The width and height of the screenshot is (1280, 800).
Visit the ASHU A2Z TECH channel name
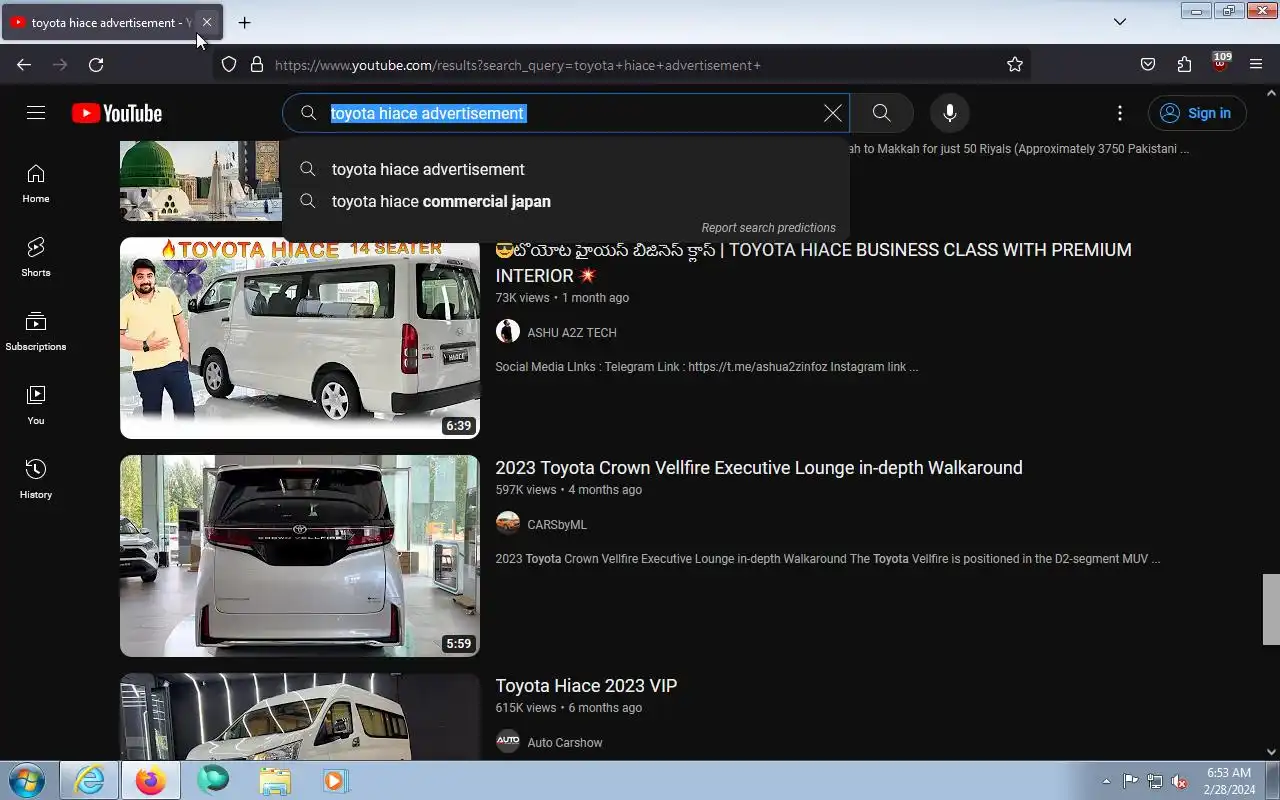pyautogui.click(x=572, y=332)
